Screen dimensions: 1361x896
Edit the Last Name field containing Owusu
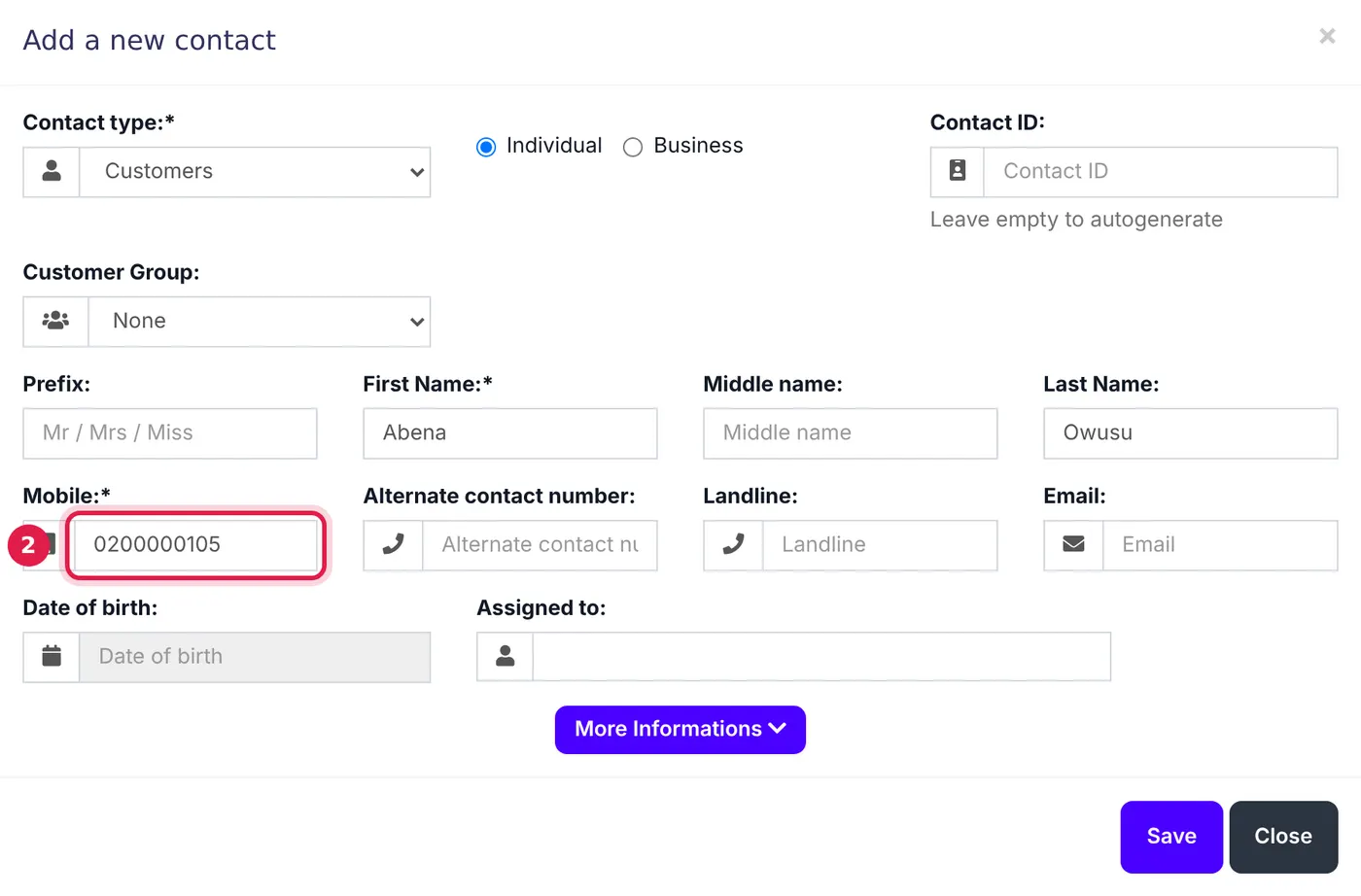coord(1191,433)
